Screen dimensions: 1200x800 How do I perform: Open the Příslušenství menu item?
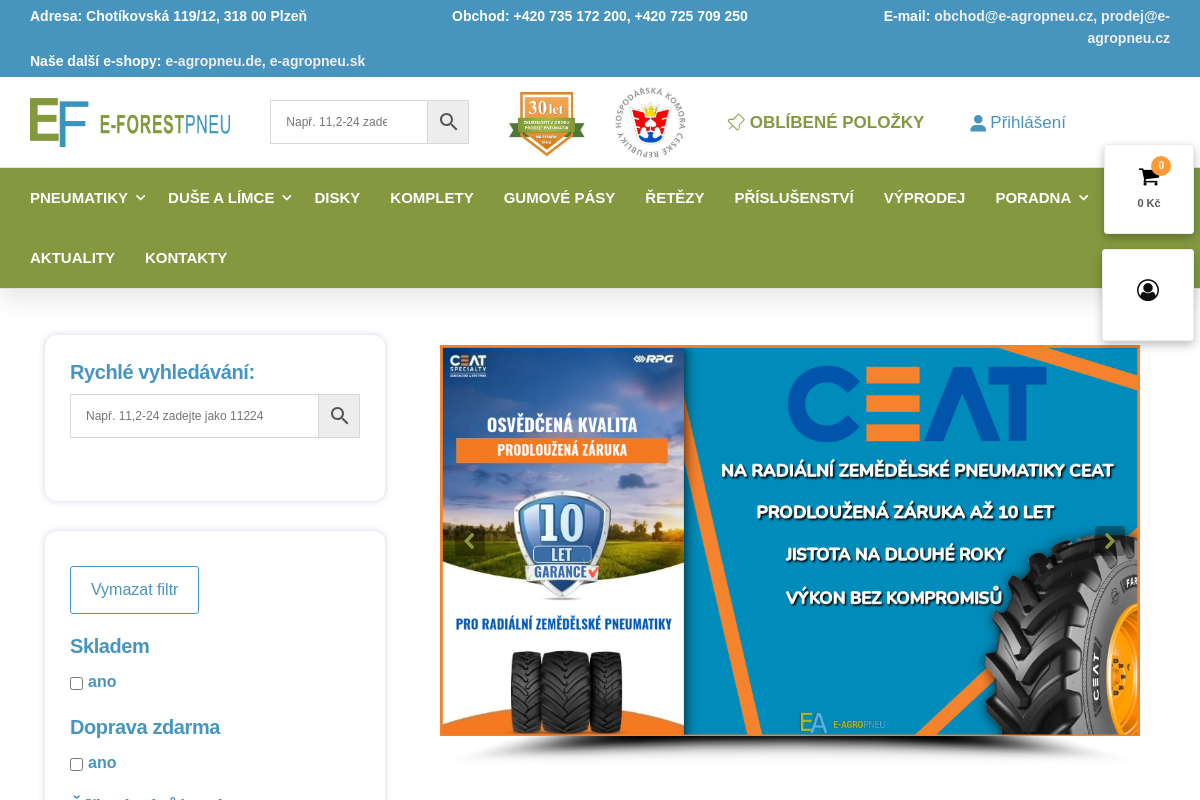(794, 198)
